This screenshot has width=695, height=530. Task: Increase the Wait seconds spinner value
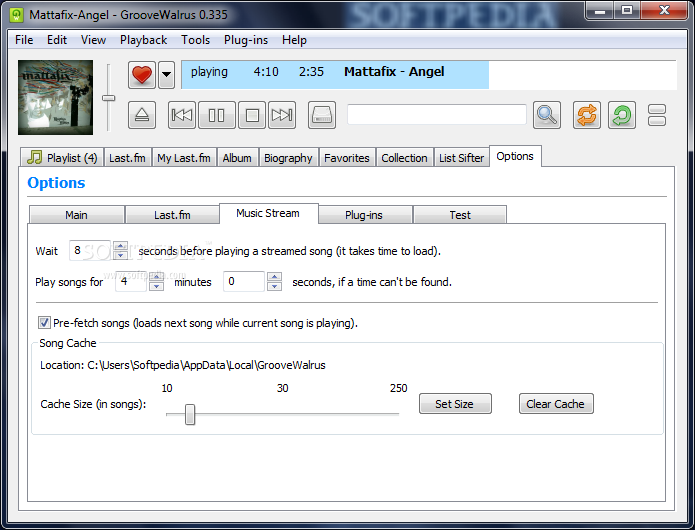[121, 246]
